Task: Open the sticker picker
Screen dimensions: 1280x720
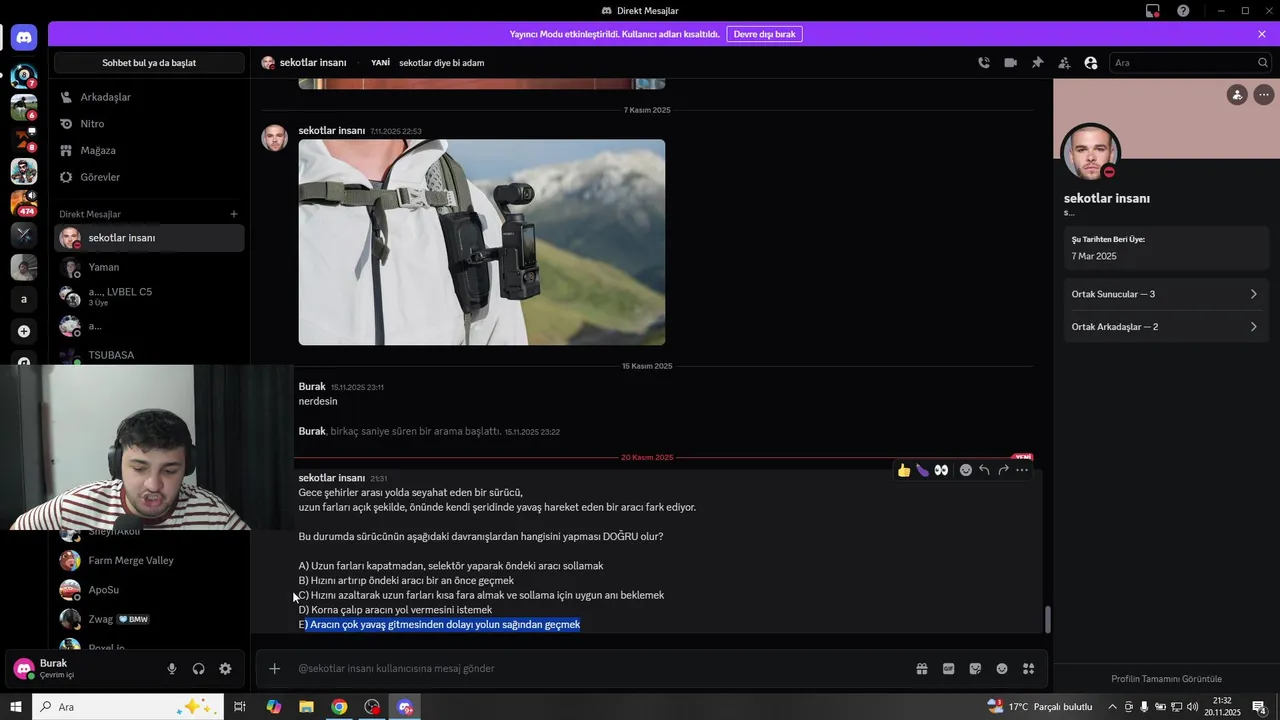Action: [975, 668]
